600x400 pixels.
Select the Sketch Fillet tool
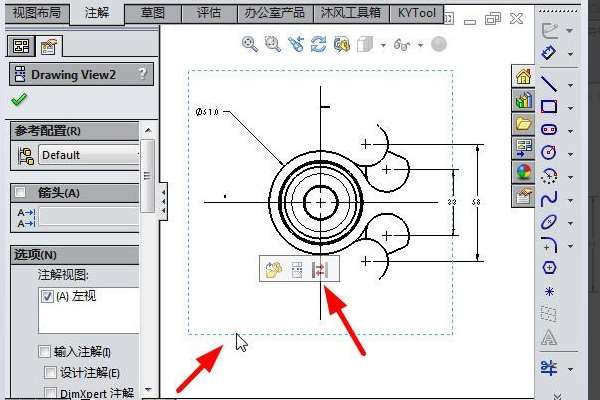549,245
